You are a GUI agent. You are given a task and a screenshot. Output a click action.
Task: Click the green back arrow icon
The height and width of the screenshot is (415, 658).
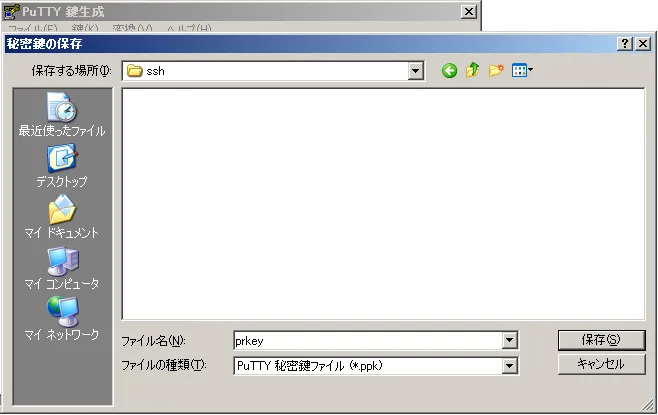450,71
